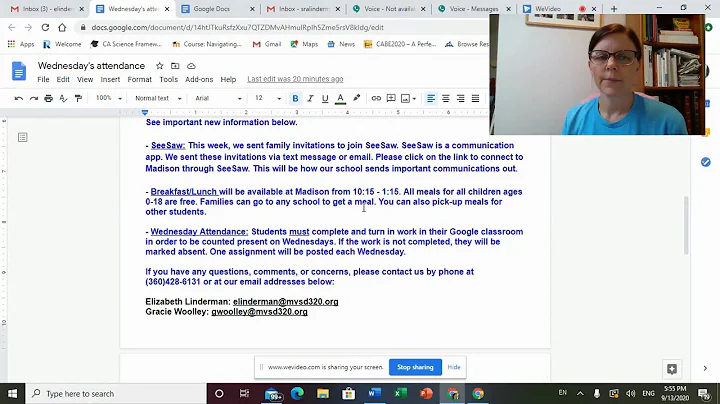This screenshot has height=404, width=720.
Task: View the cloud document status icon
Action: pyautogui.click(x=191, y=66)
